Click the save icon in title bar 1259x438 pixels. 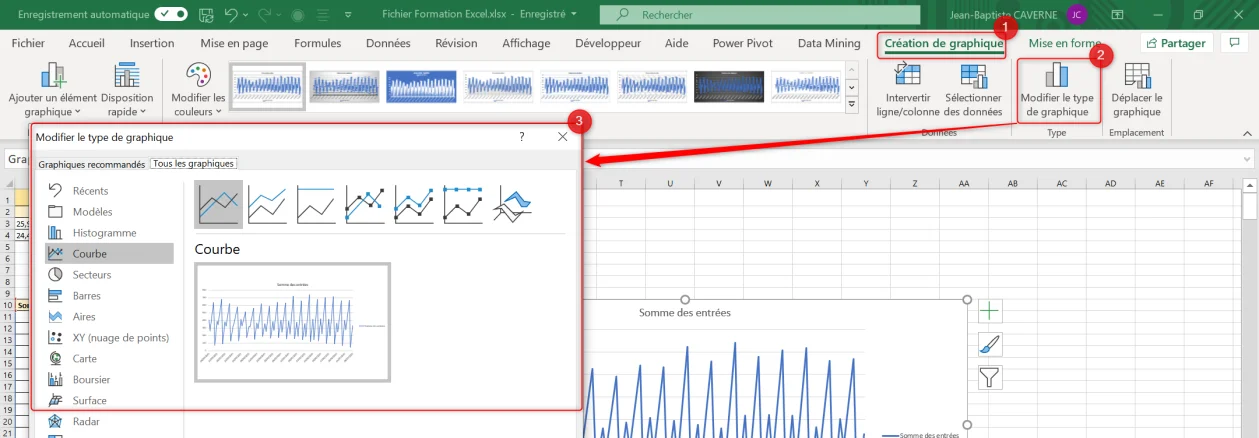coord(205,15)
